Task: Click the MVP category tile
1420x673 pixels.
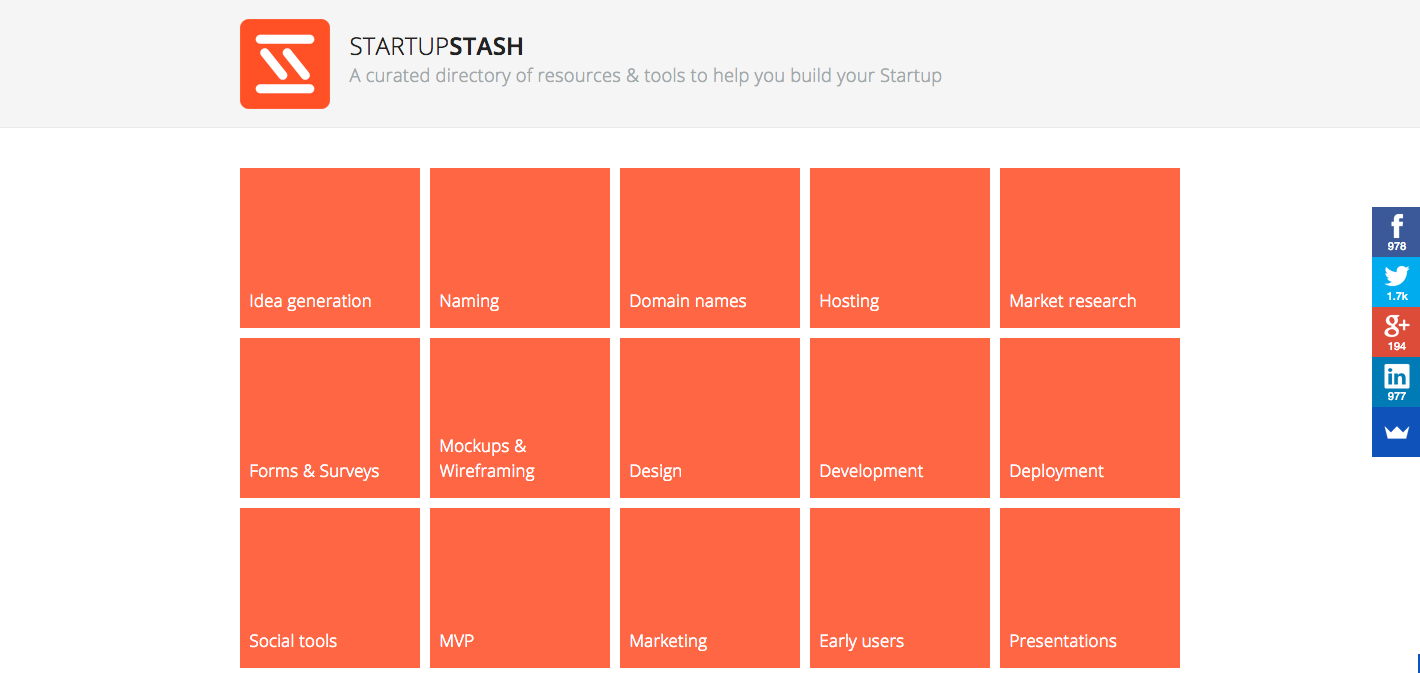Action: tap(520, 588)
